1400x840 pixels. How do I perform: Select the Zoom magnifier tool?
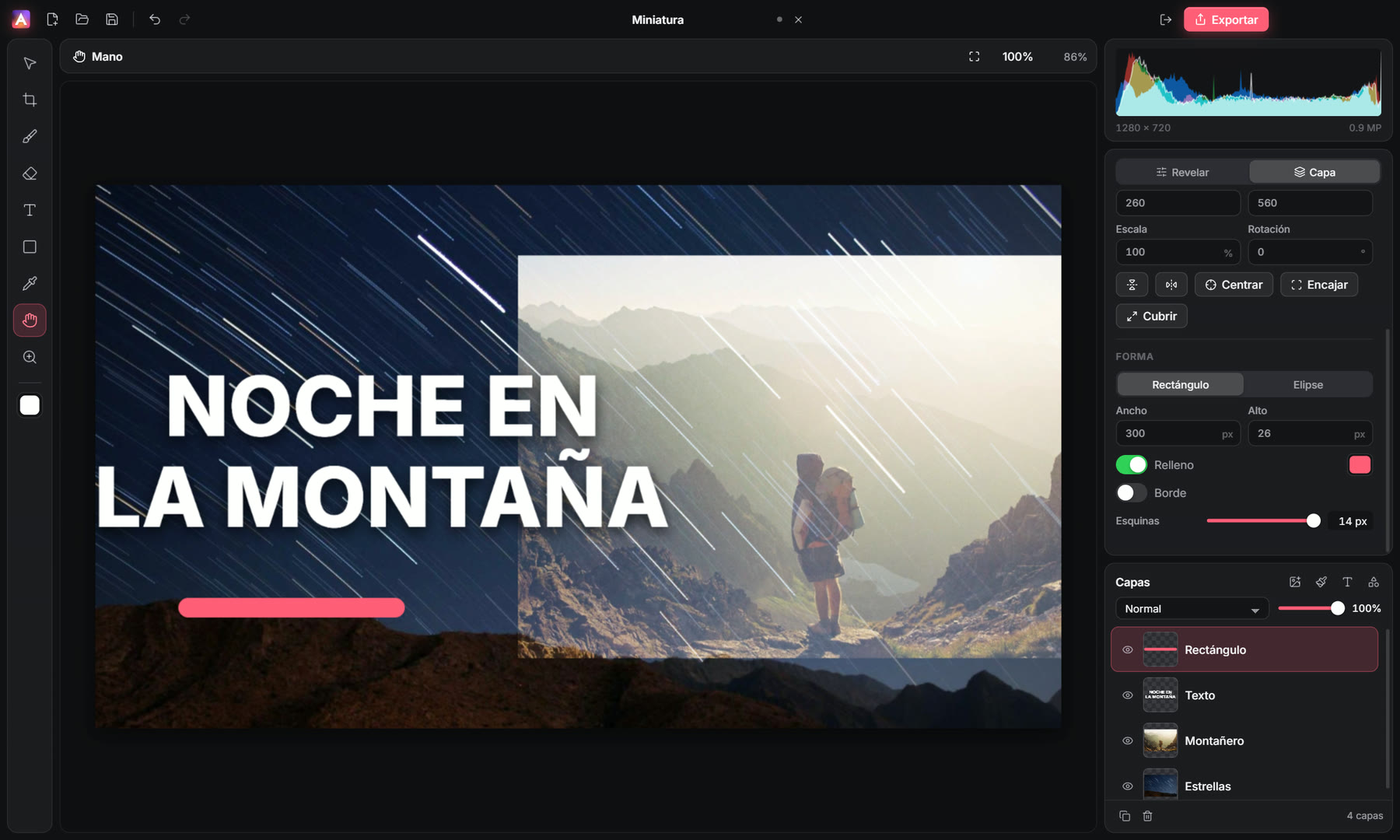point(30,357)
